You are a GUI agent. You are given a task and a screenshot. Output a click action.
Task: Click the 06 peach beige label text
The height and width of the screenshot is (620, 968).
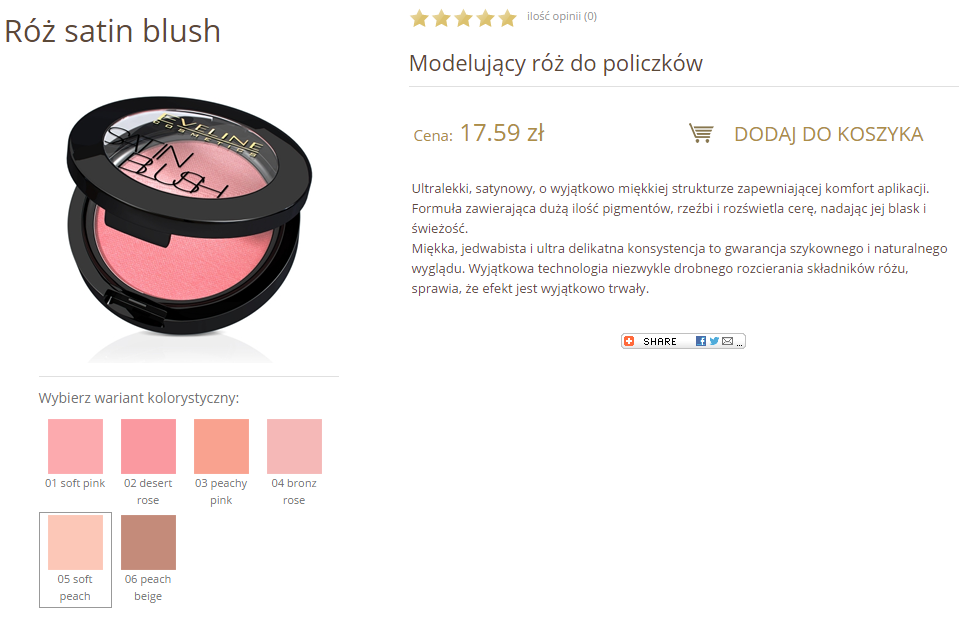tap(148, 587)
